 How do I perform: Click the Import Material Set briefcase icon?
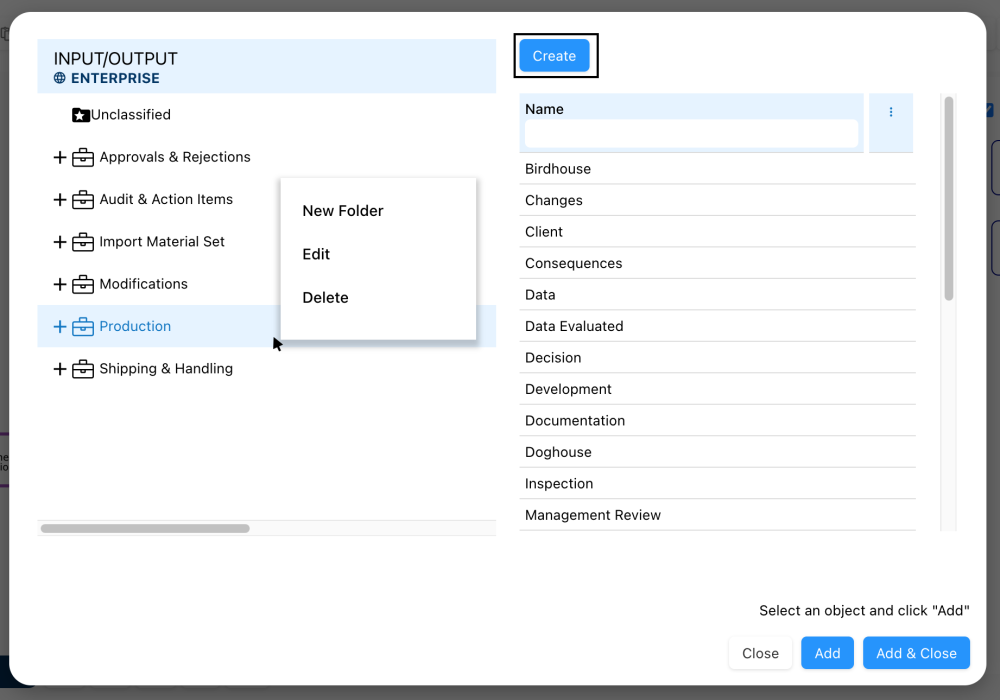point(83,242)
